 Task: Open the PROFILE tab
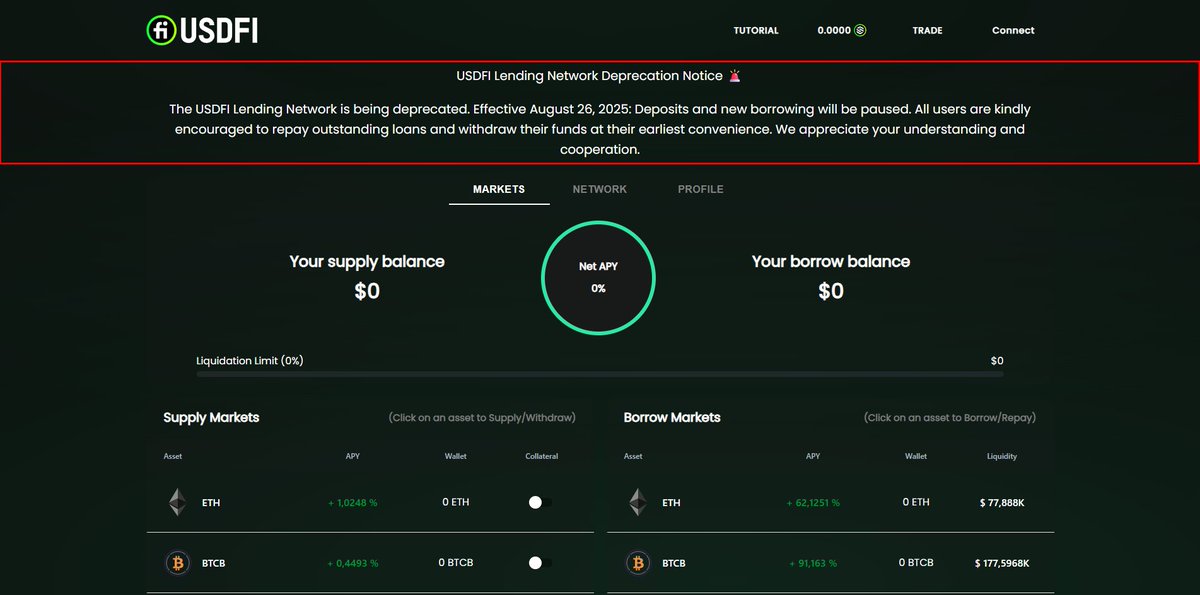(x=700, y=189)
